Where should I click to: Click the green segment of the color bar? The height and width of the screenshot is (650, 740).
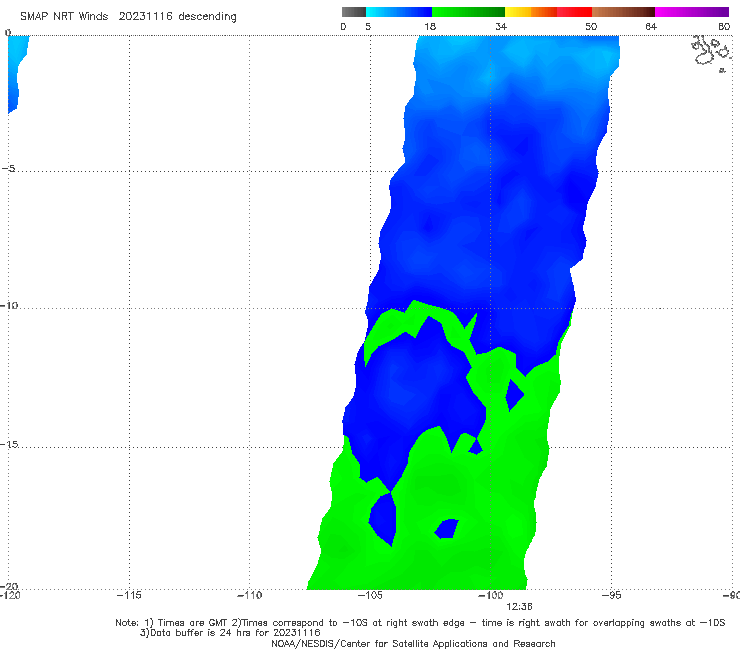[x=469, y=12]
